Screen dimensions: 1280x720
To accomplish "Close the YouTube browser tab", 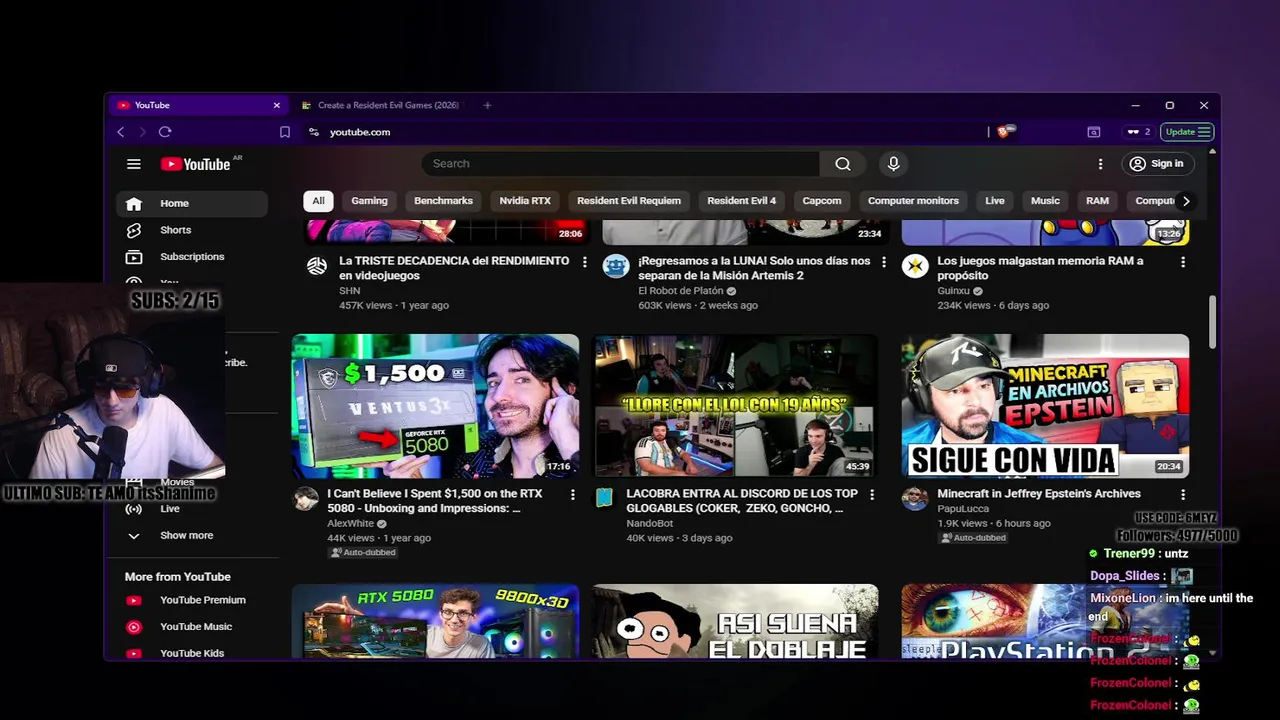I will point(277,105).
